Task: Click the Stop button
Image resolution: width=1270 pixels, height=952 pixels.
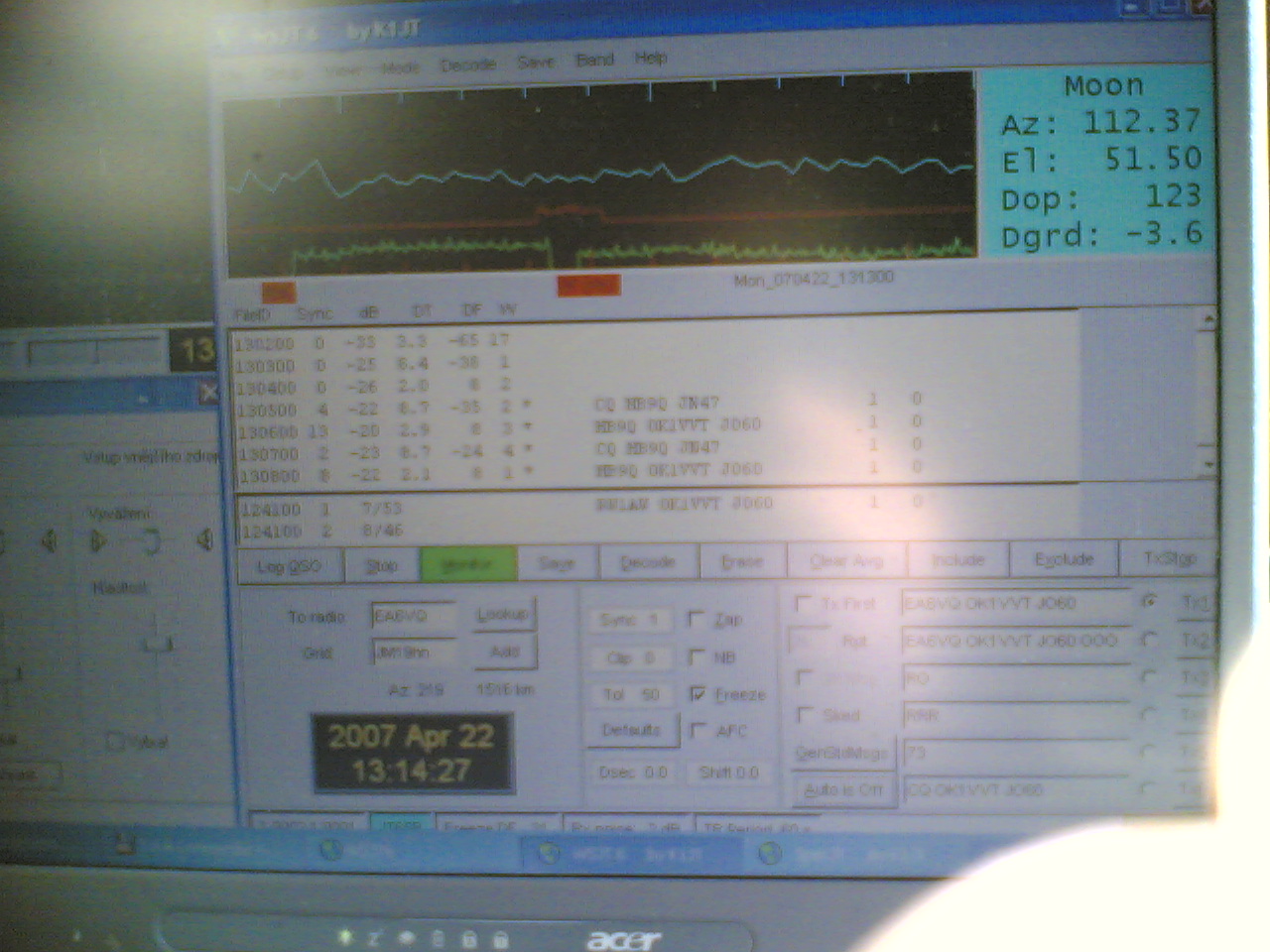Action: (381, 565)
